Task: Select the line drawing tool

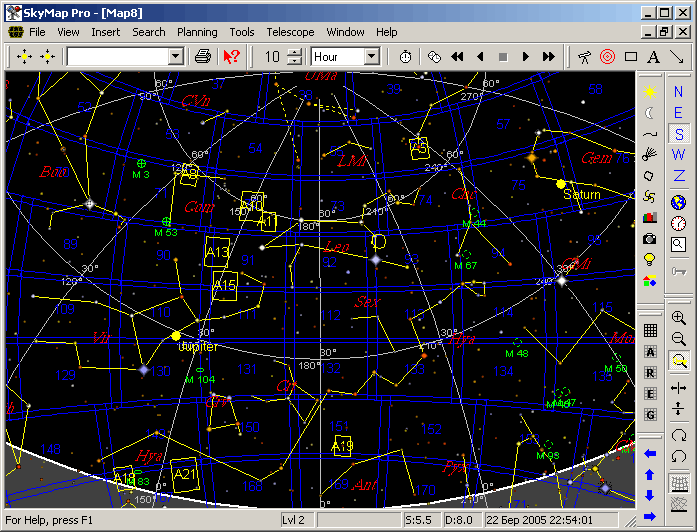Action: pyautogui.click(x=677, y=57)
